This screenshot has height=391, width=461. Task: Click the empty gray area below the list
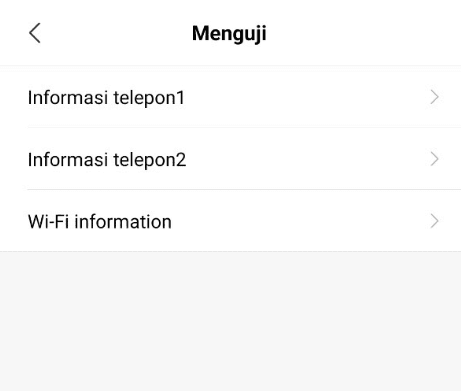pyautogui.click(x=230, y=321)
